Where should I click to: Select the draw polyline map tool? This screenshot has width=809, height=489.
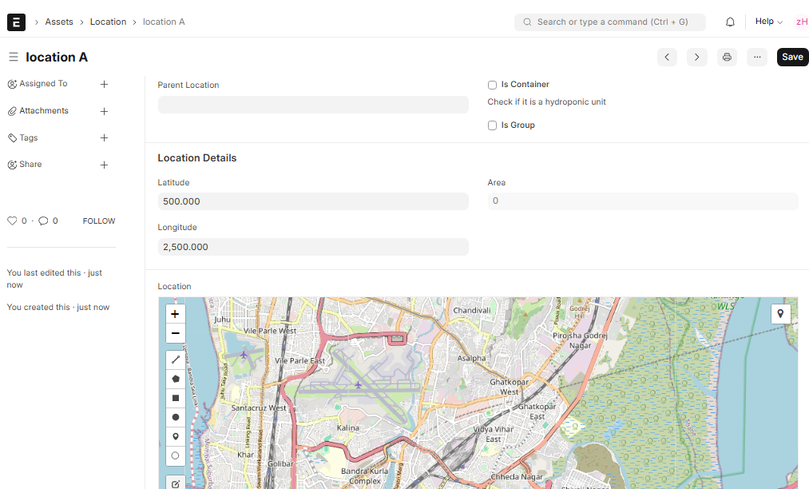tap(175, 360)
